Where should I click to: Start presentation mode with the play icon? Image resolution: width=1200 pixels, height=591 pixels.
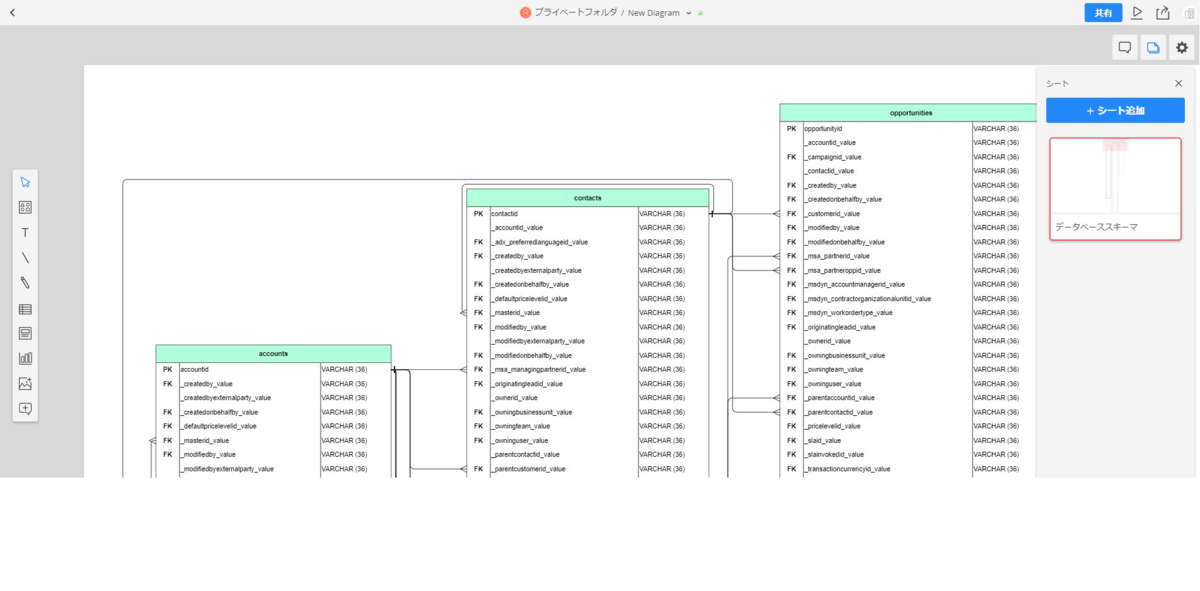pyautogui.click(x=1137, y=13)
